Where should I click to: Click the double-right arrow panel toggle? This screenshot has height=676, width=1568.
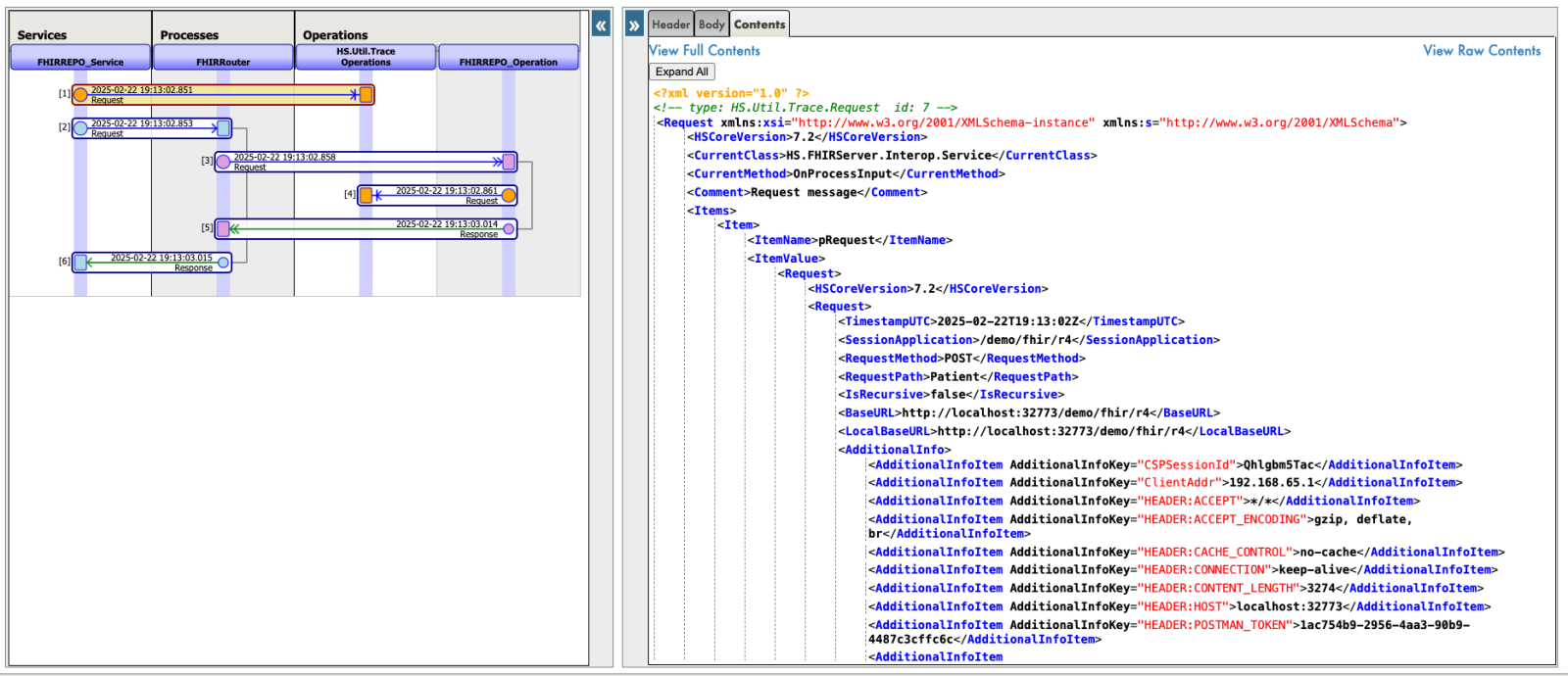634,26
